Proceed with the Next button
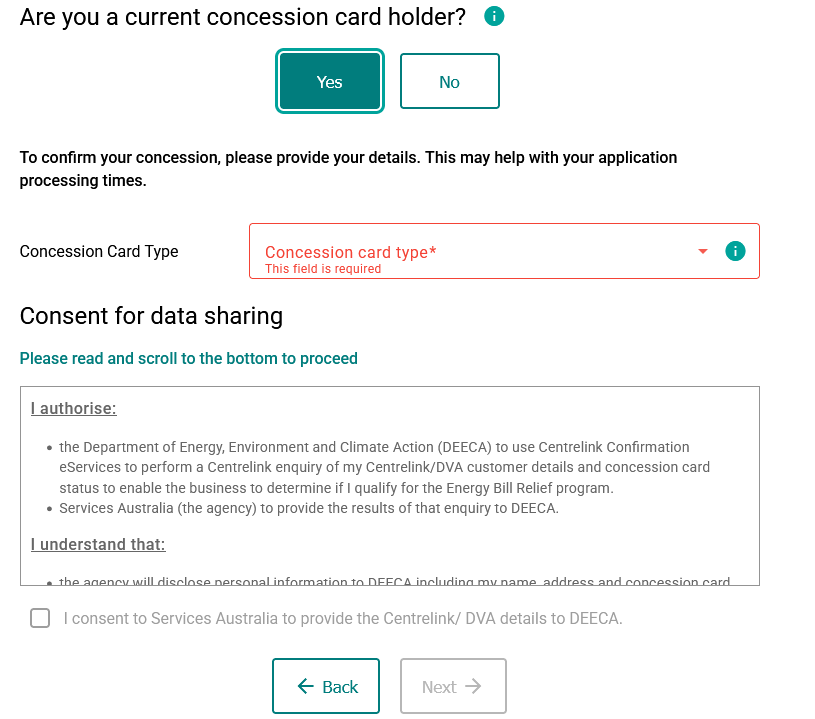815x719 pixels. 453,686
